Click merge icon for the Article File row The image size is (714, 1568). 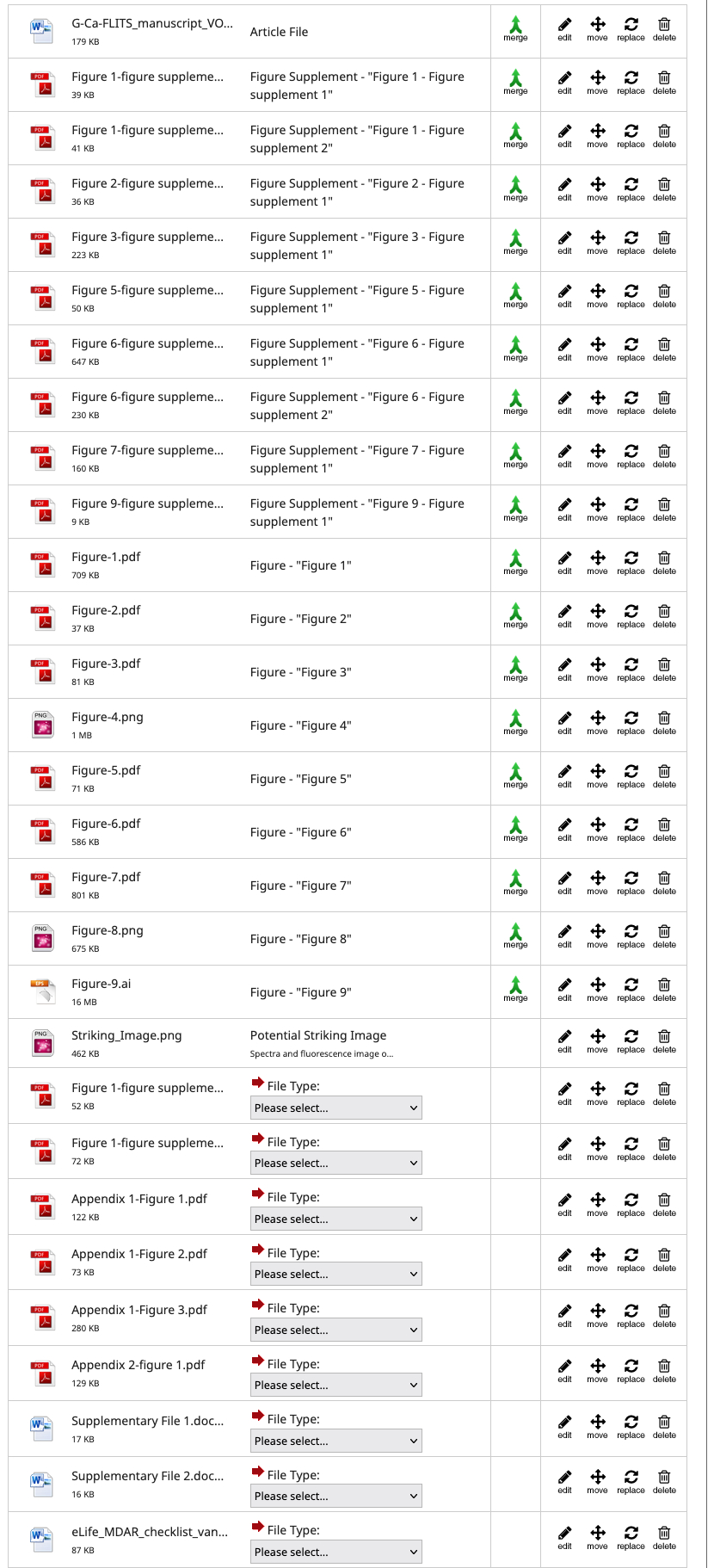point(515,28)
